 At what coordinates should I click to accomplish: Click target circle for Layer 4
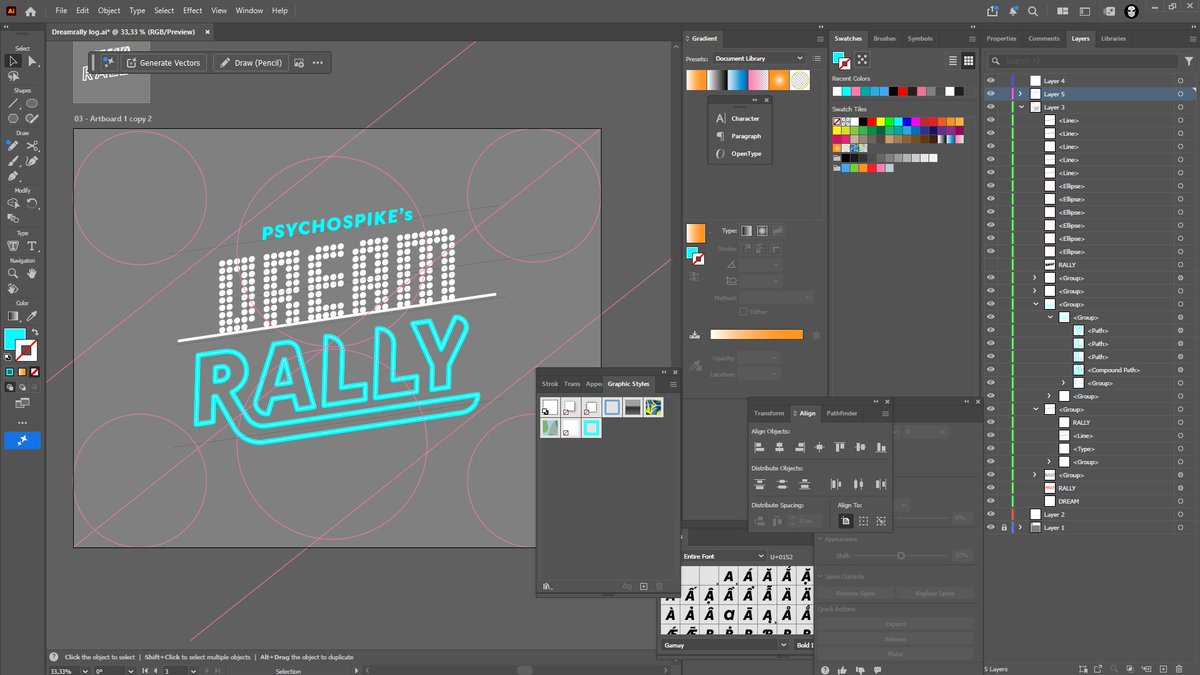point(1181,80)
